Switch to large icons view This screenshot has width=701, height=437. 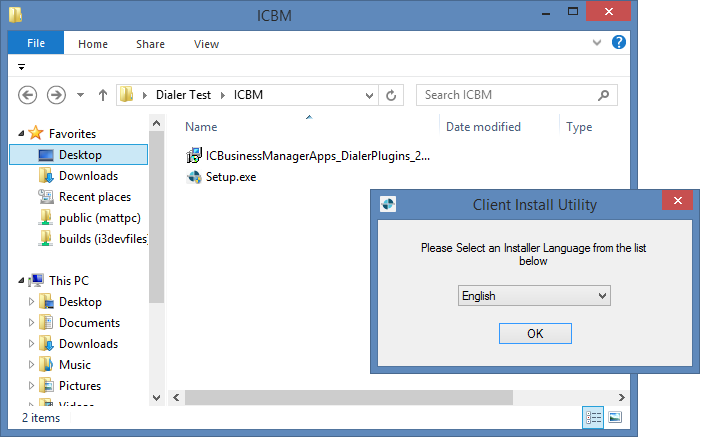[x=615, y=416]
